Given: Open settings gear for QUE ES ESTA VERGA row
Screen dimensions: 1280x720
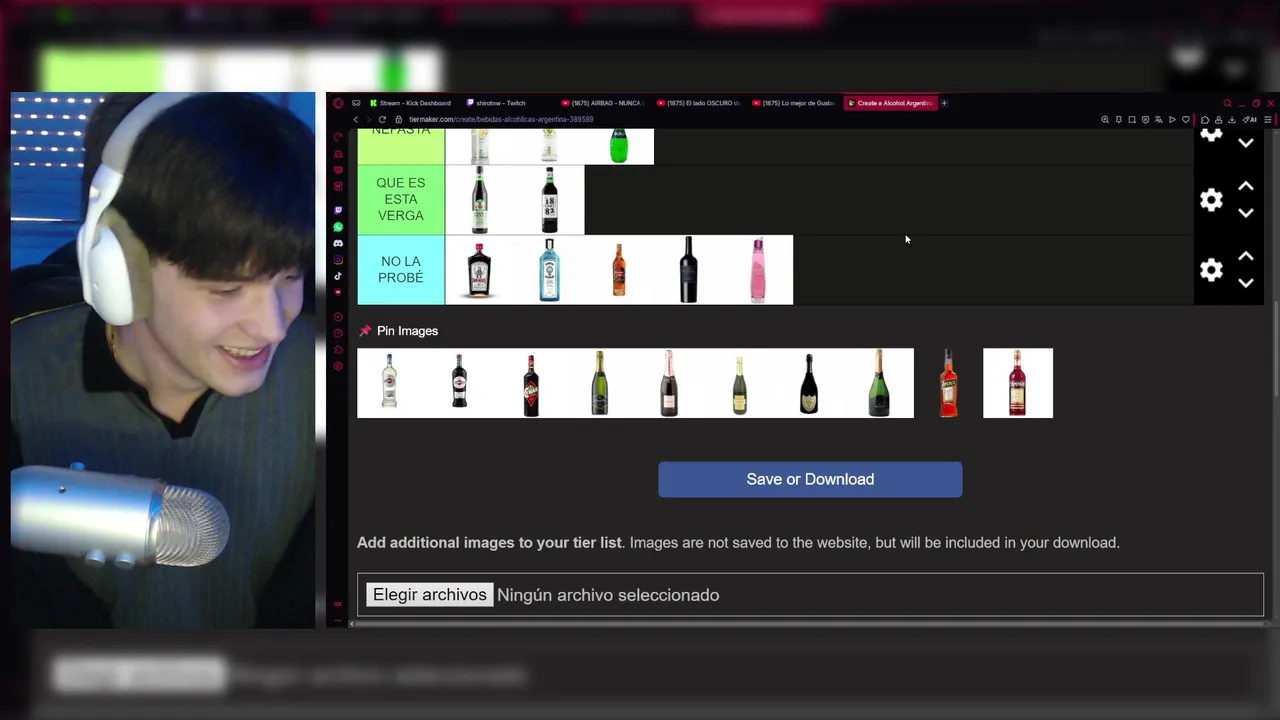Looking at the screenshot, I should (x=1211, y=200).
